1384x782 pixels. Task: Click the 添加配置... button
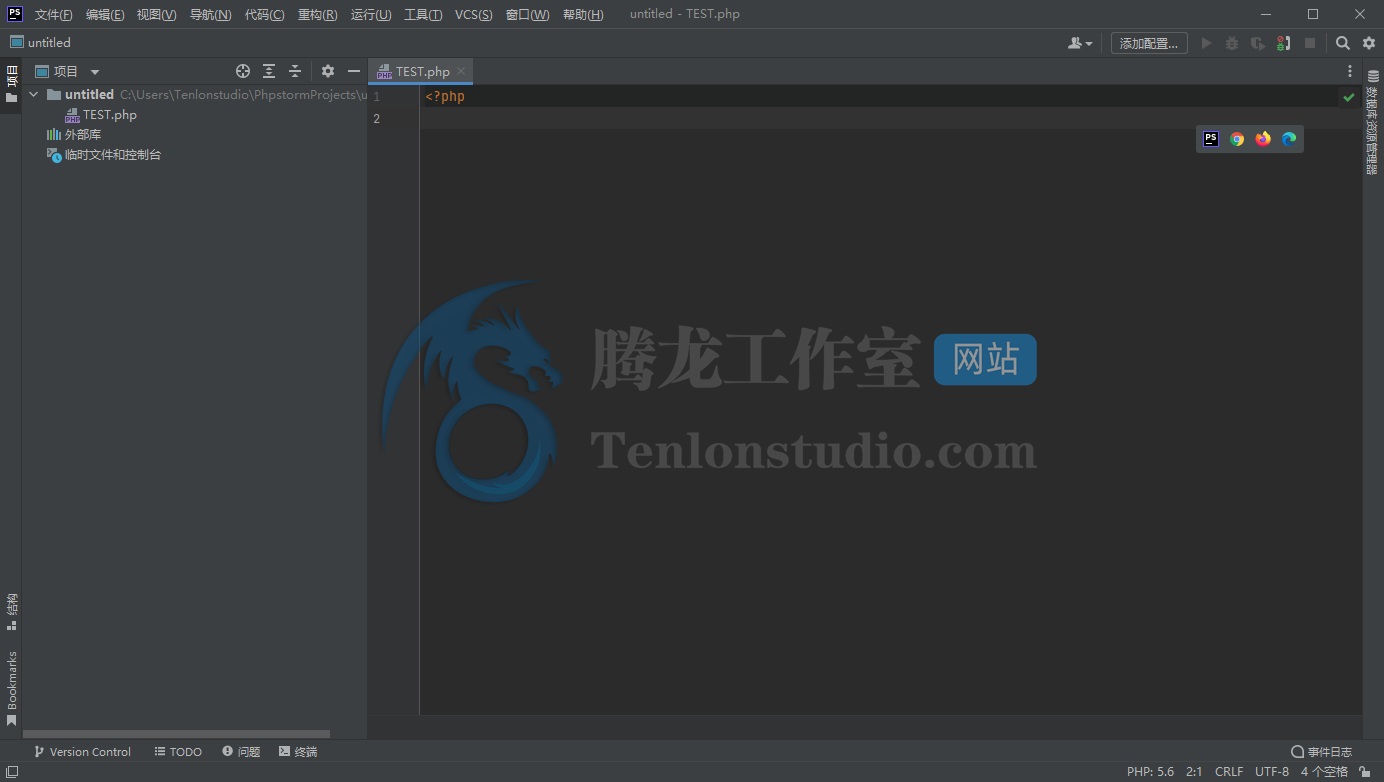click(x=1149, y=43)
